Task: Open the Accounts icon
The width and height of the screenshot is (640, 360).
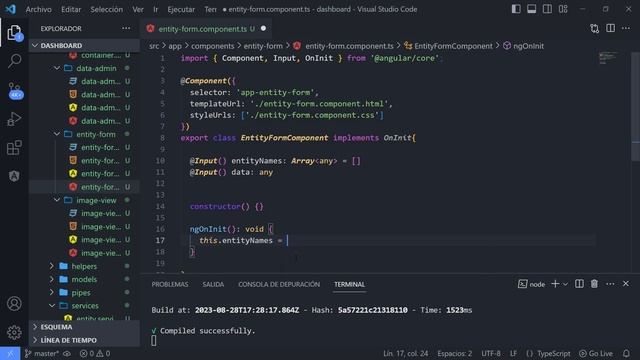Action: tap(14, 303)
